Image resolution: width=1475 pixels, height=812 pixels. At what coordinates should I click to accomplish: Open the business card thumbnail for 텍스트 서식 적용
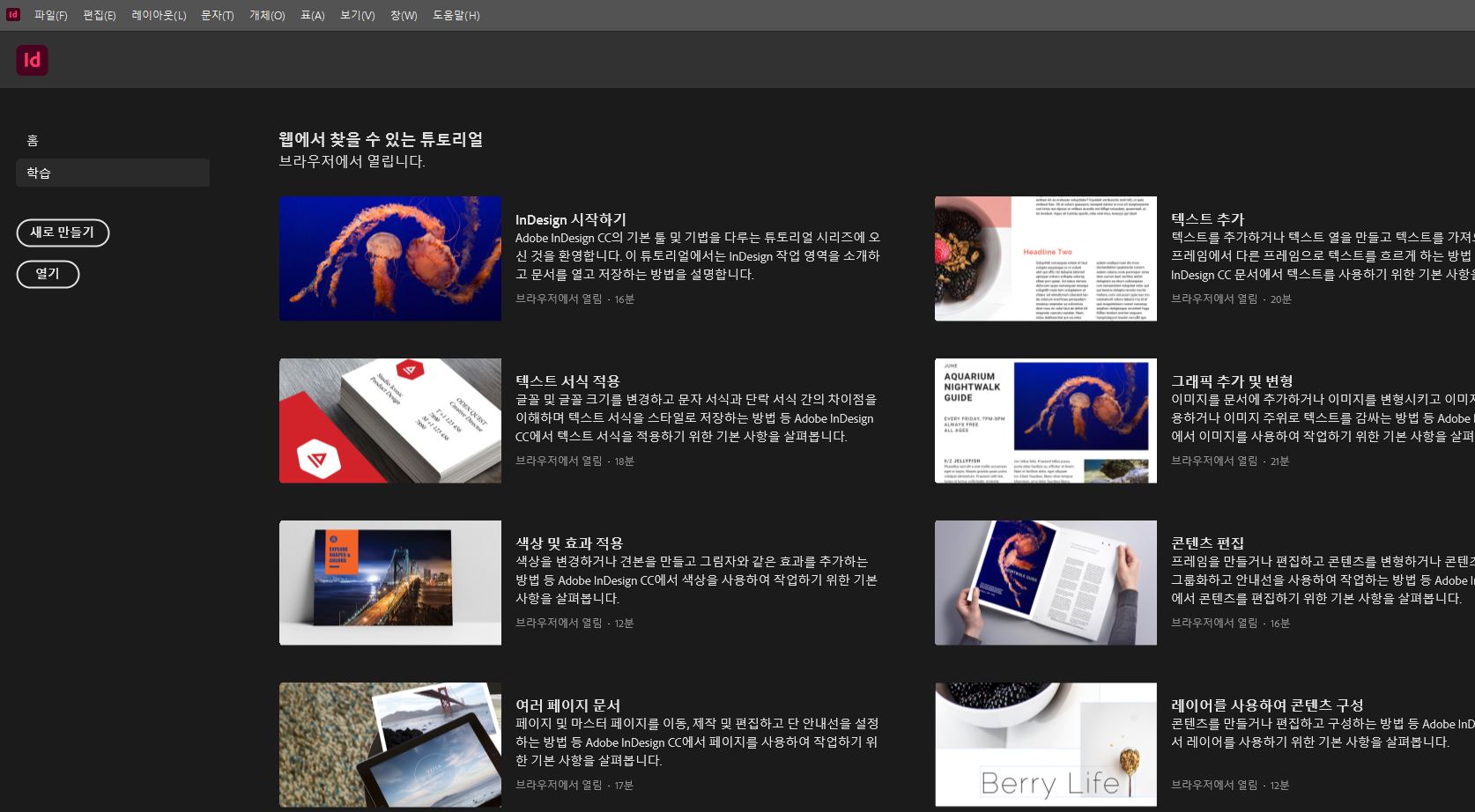click(390, 420)
